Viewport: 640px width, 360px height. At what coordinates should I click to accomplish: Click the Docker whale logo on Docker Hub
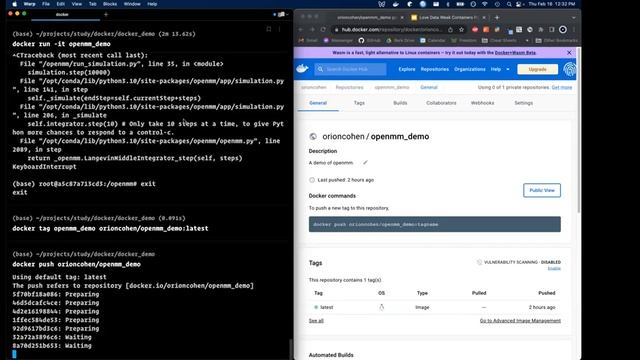click(x=302, y=69)
